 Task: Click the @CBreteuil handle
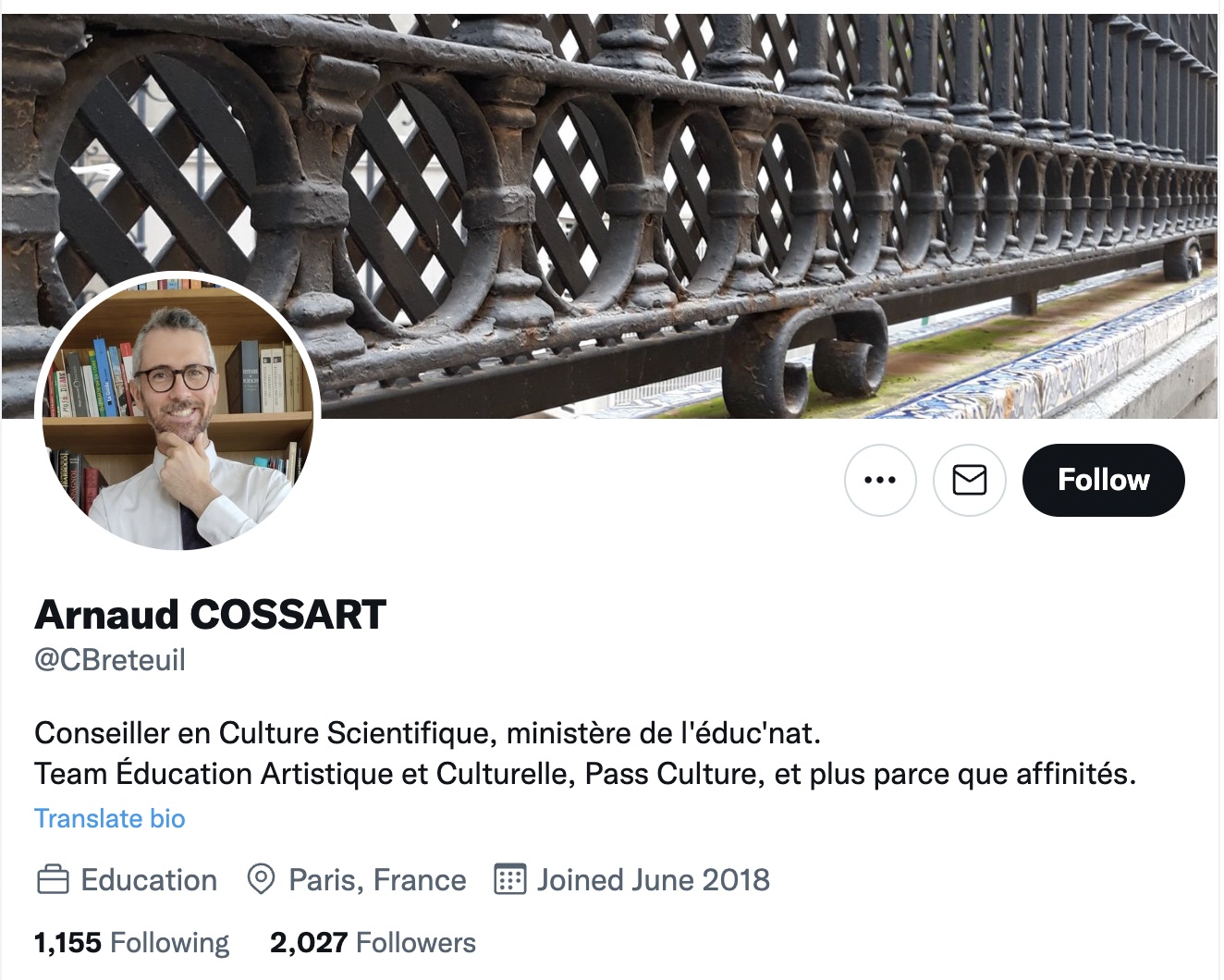(x=110, y=660)
